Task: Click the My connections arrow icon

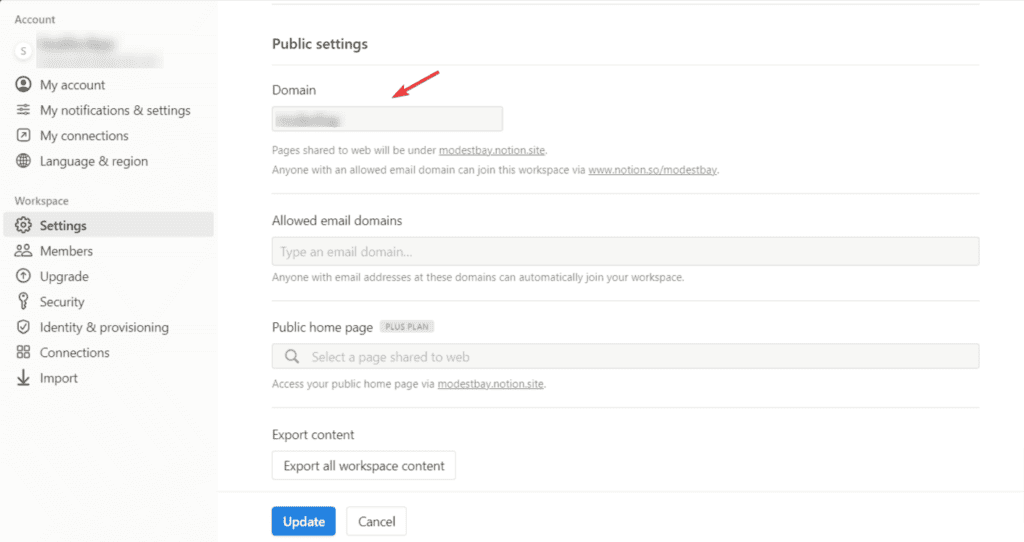Action: 23,136
